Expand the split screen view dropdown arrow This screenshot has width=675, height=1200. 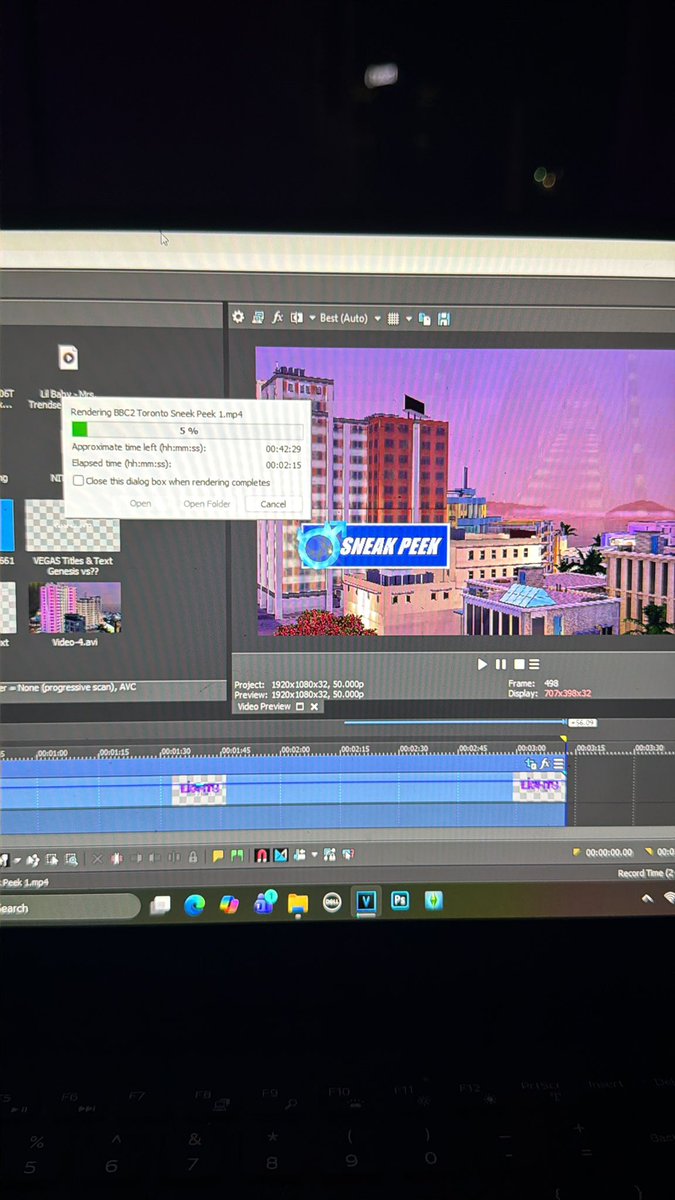click(310, 318)
